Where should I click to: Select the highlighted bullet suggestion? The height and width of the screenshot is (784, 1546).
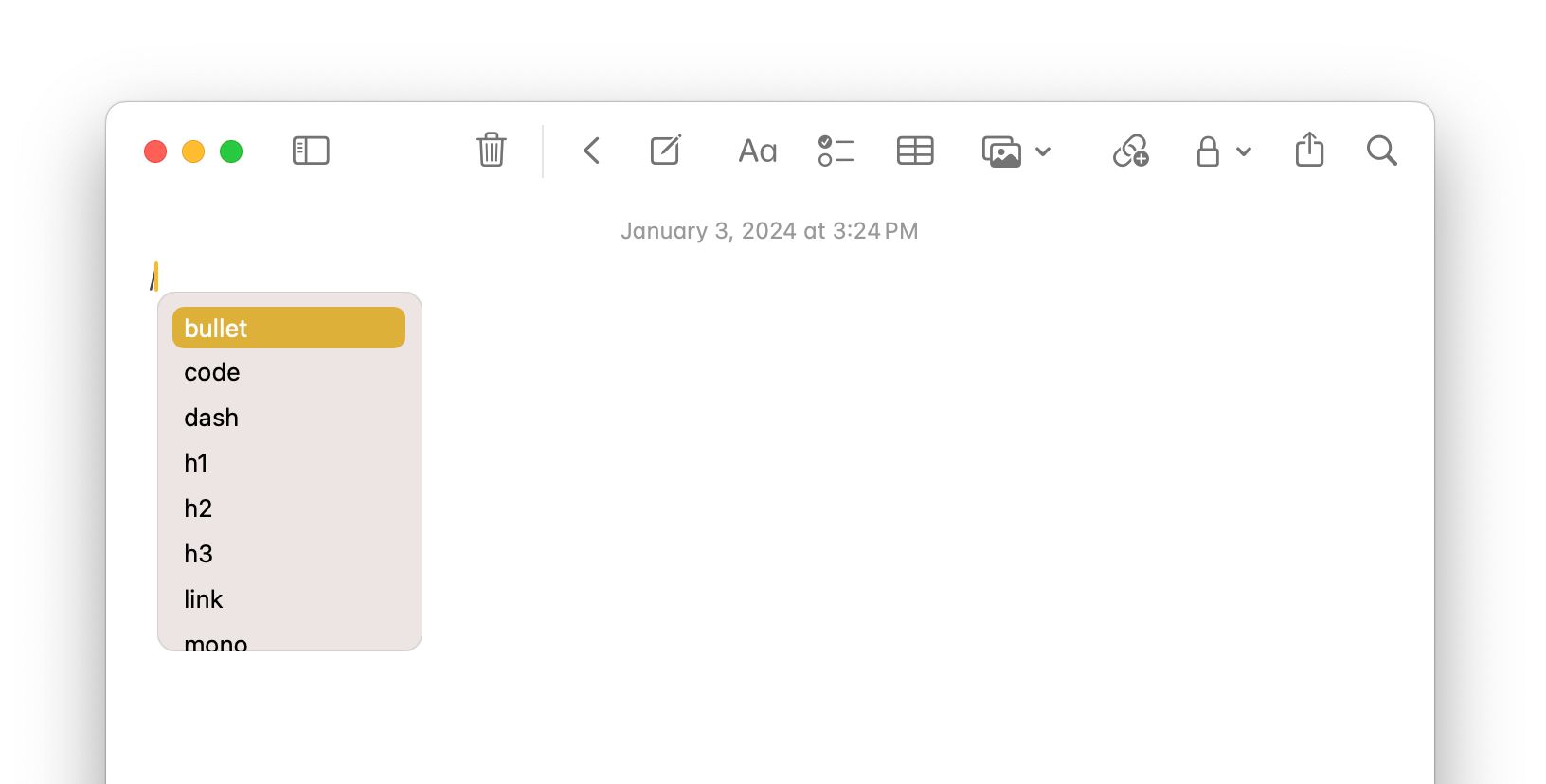pyautogui.click(x=289, y=328)
